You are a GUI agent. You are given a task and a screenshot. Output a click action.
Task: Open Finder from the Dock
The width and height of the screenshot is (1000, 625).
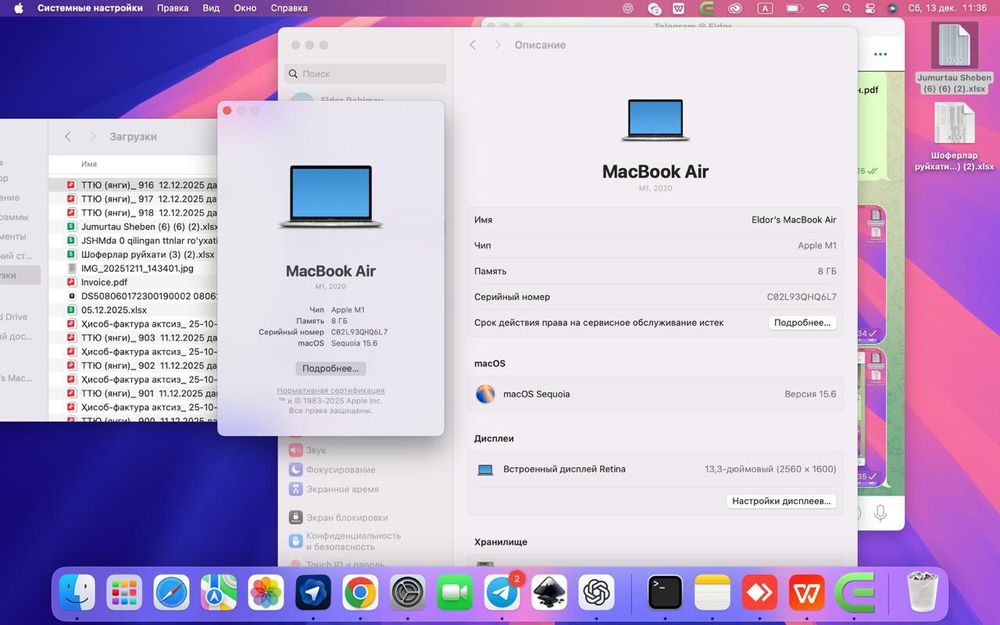pos(77,592)
